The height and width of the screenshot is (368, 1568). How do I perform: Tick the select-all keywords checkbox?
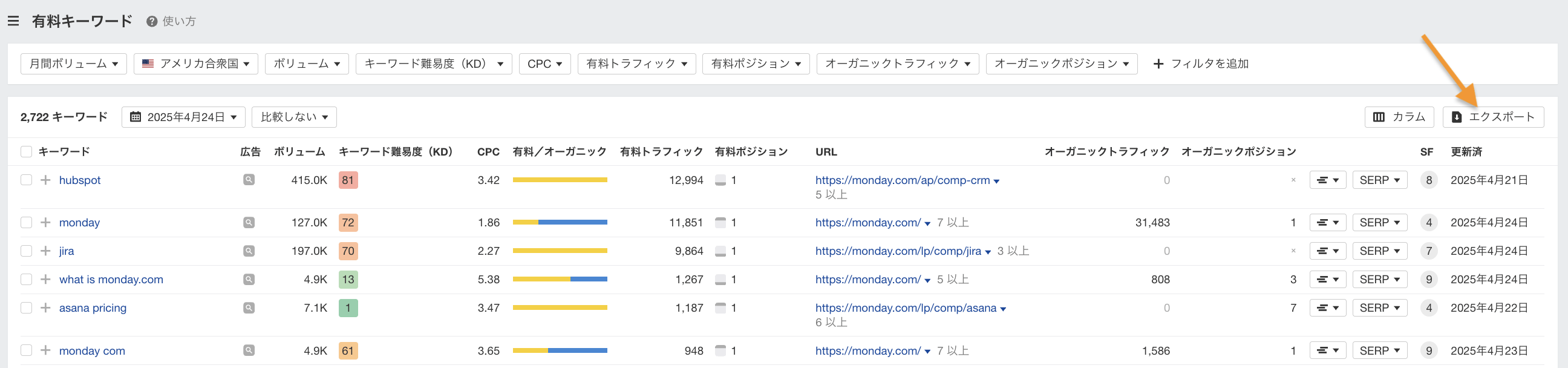click(26, 152)
